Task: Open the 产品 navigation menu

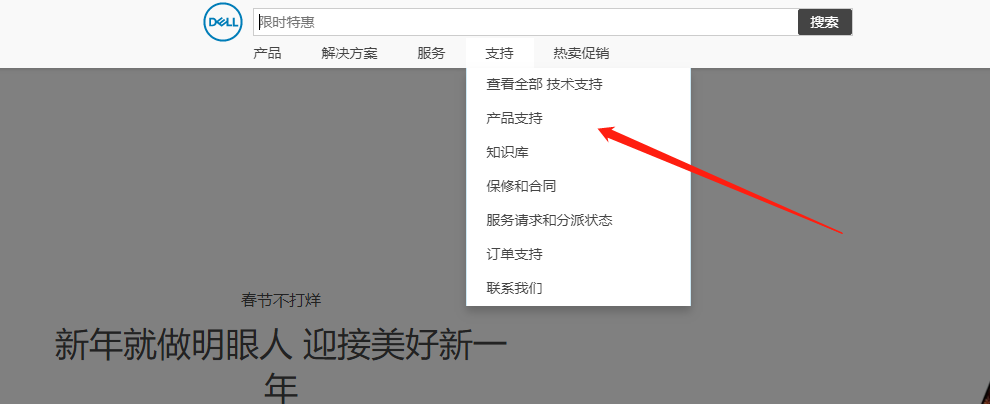Action: pos(267,53)
